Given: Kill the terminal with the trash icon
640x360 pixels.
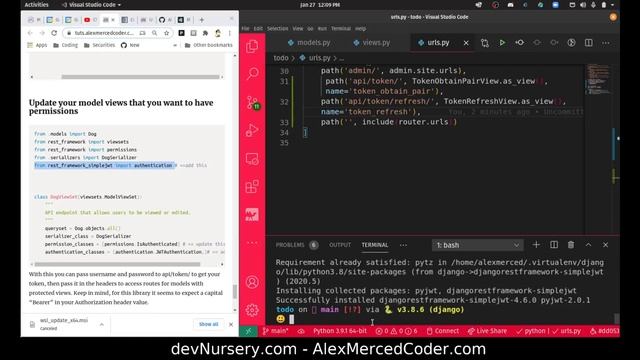Looking at the screenshot, I should [571, 244].
